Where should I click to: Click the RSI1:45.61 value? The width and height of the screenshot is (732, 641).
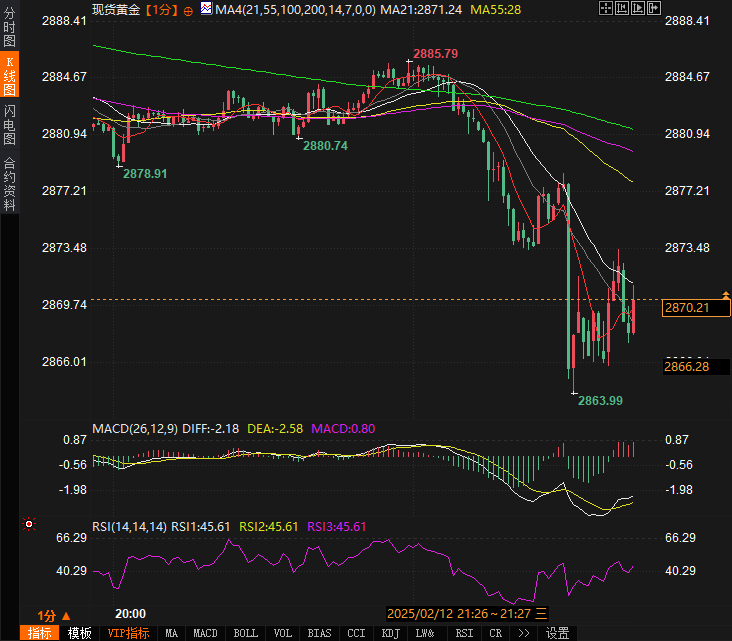(201, 527)
